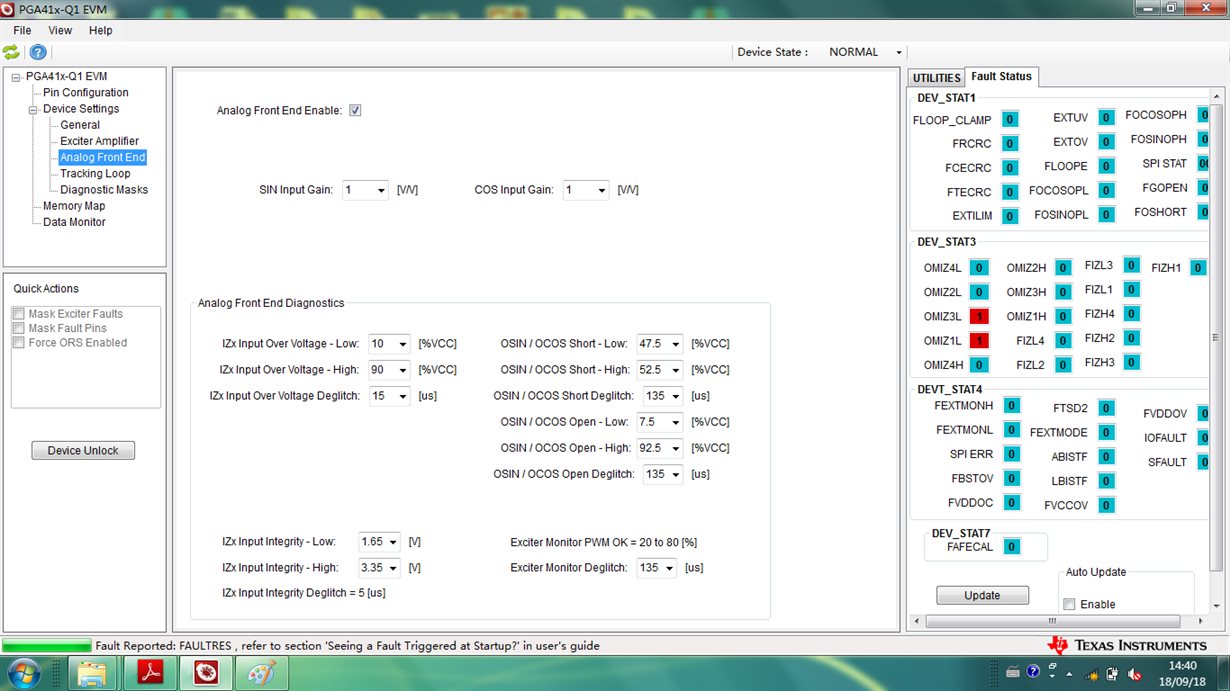This screenshot has height=691, width=1230.
Task: Collapse PGA41x-Q1 EVM tree root
Action: (x=15, y=77)
